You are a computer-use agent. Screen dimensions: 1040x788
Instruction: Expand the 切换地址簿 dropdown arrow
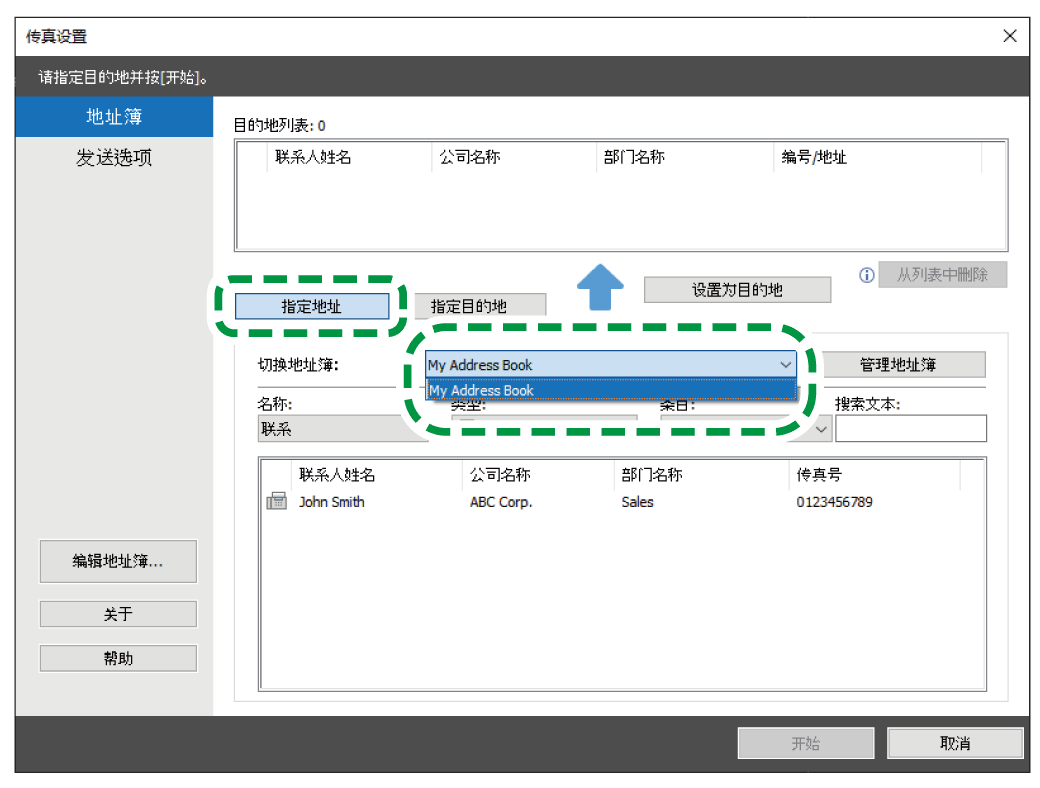tap(785, 365)
